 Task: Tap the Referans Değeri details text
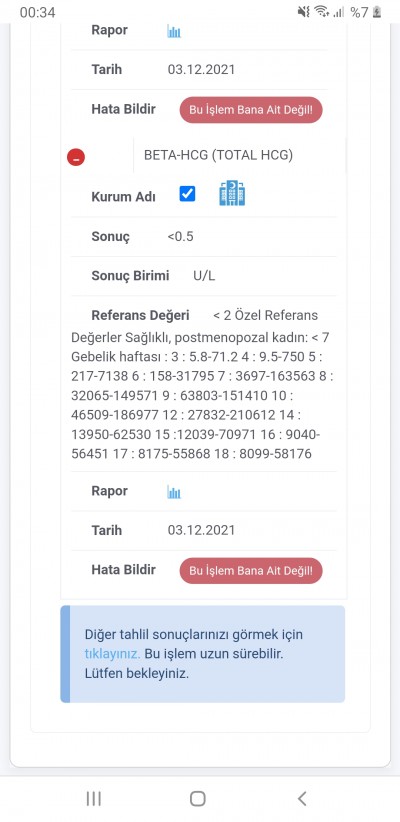click(x=203, y=385)
